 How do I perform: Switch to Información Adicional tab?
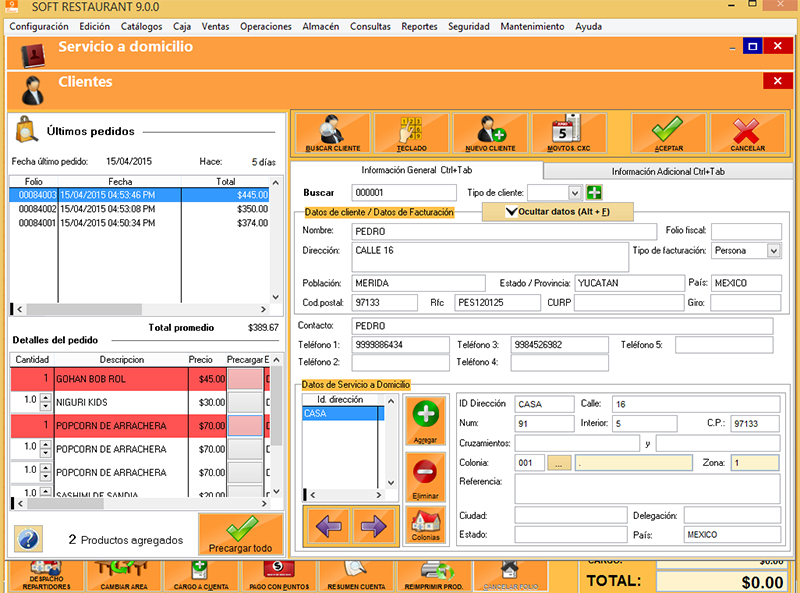point(667,171)
